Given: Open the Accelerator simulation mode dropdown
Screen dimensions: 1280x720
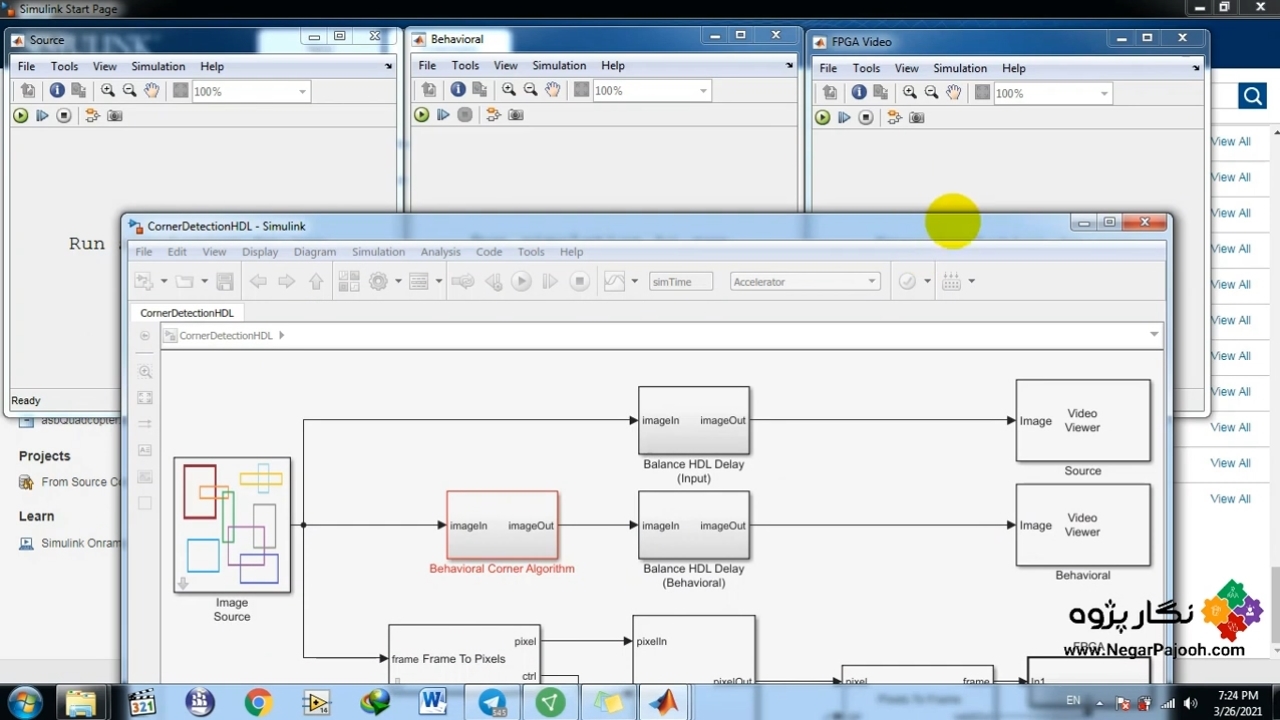Looking at the screenshot, I should click(x=805, y=282).
